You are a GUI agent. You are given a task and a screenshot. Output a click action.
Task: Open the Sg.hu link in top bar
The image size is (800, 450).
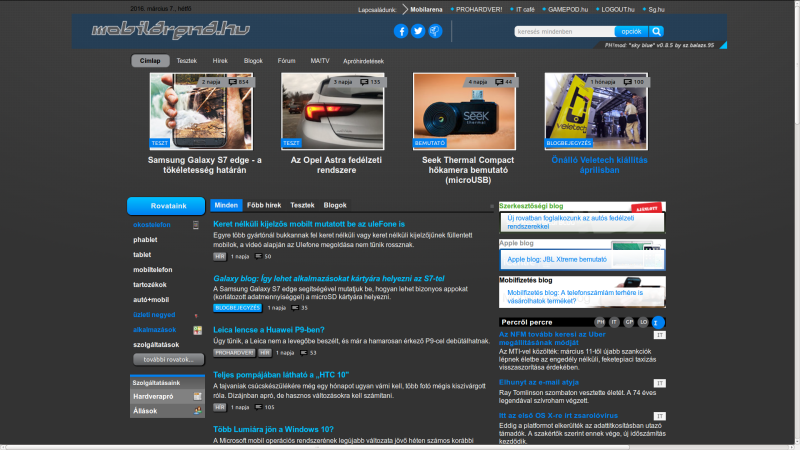[656, 9]
